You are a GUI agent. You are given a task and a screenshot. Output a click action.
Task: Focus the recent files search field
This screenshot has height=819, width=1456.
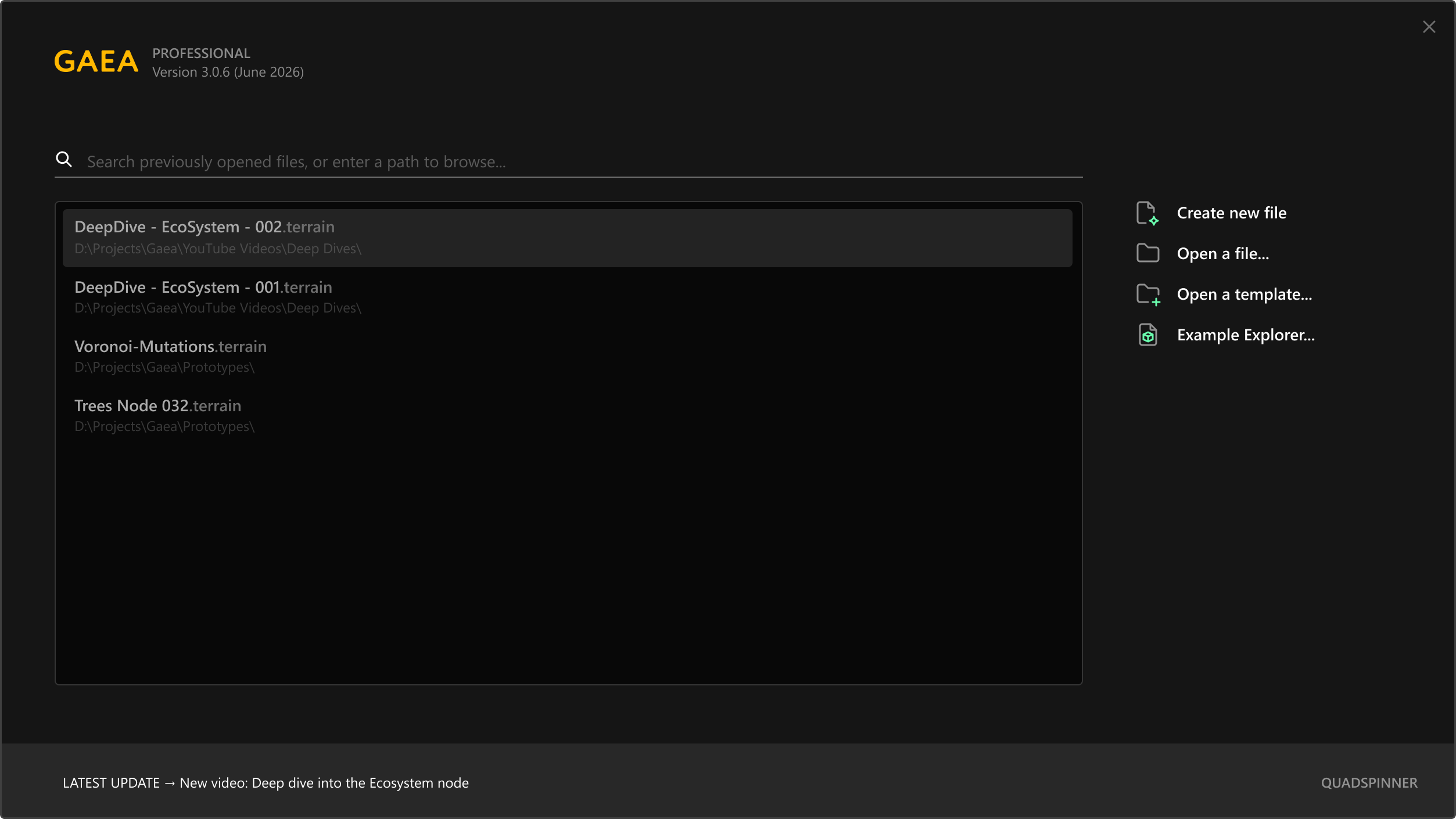click(581, 161)
